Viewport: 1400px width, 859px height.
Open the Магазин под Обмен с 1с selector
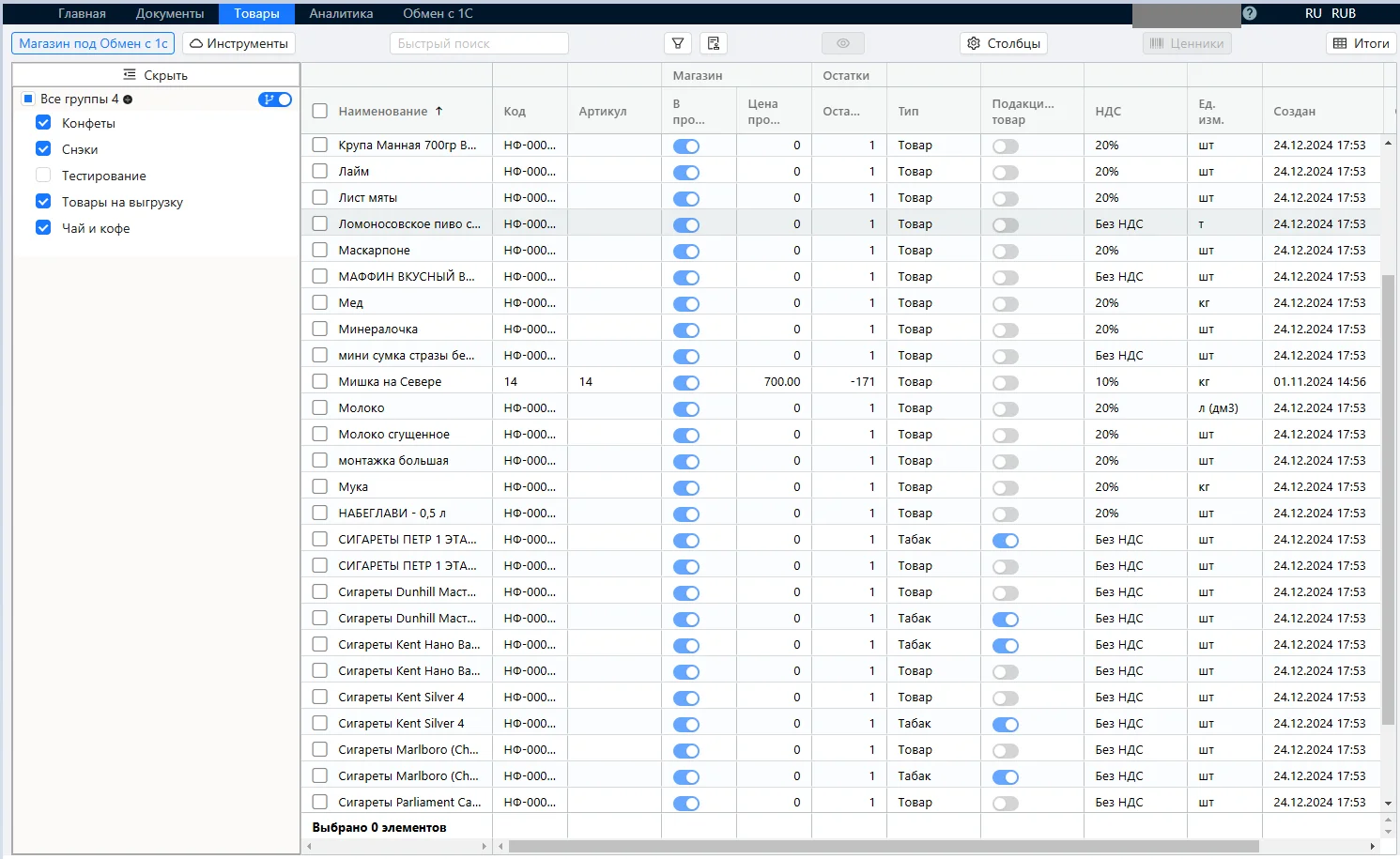(x=93, y=43)
